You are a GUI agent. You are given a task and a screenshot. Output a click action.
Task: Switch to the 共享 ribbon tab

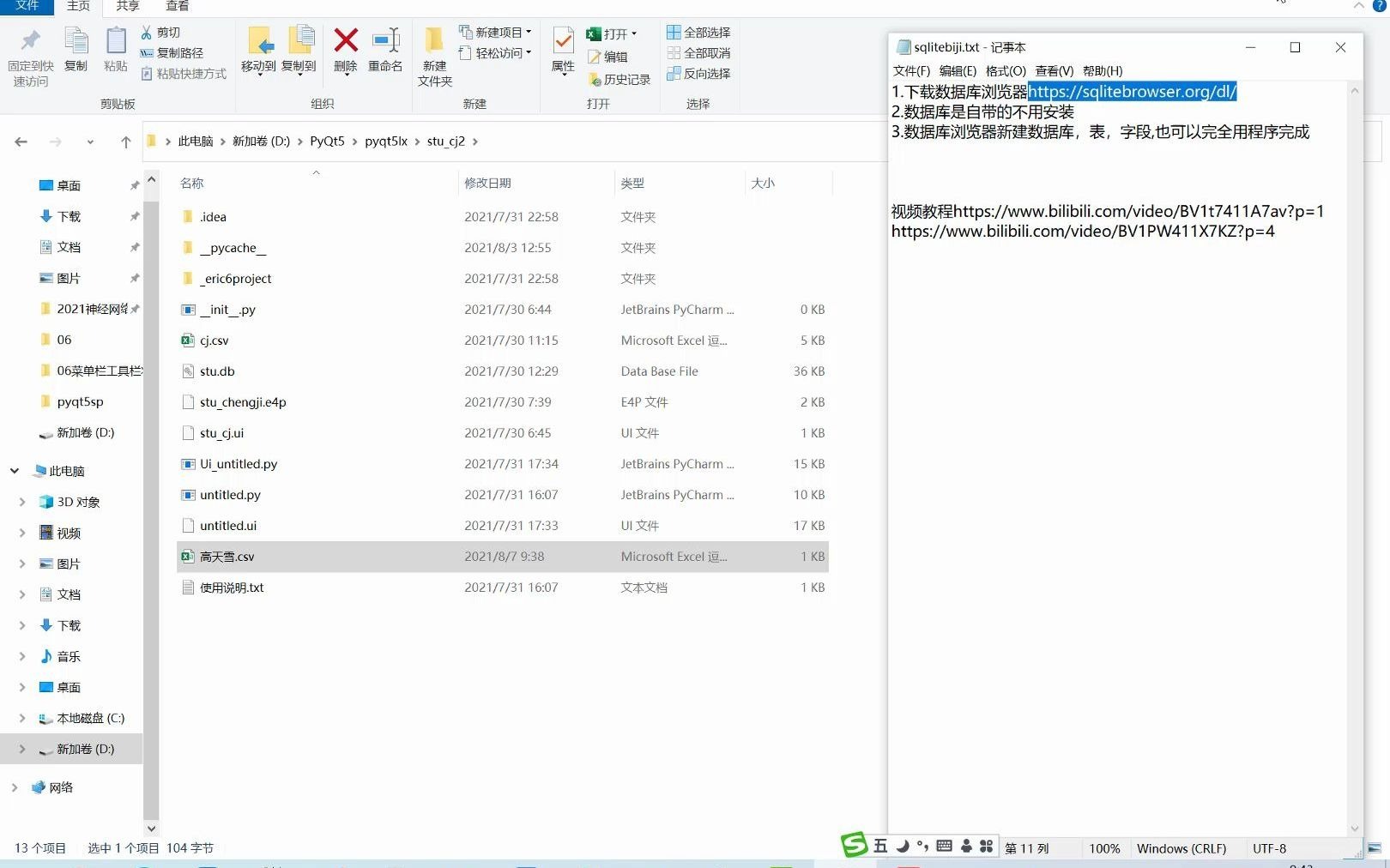[x=128, y=6]
